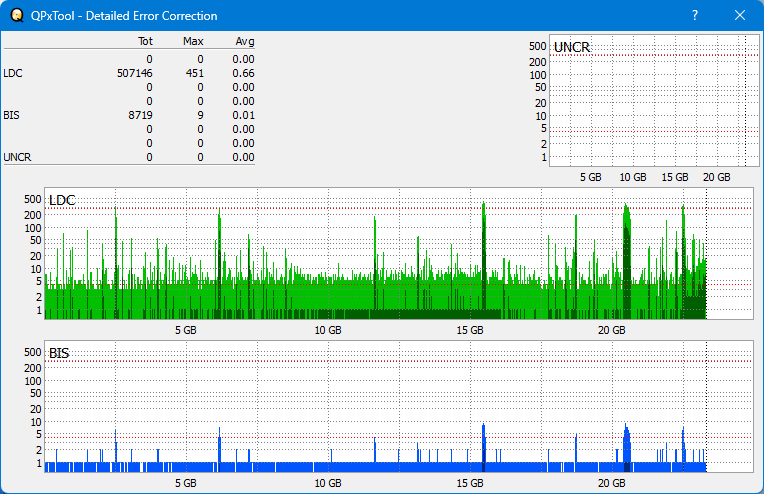Select the LDC max value 451
This screenshot has height=494, width=764.
[194, 73]
